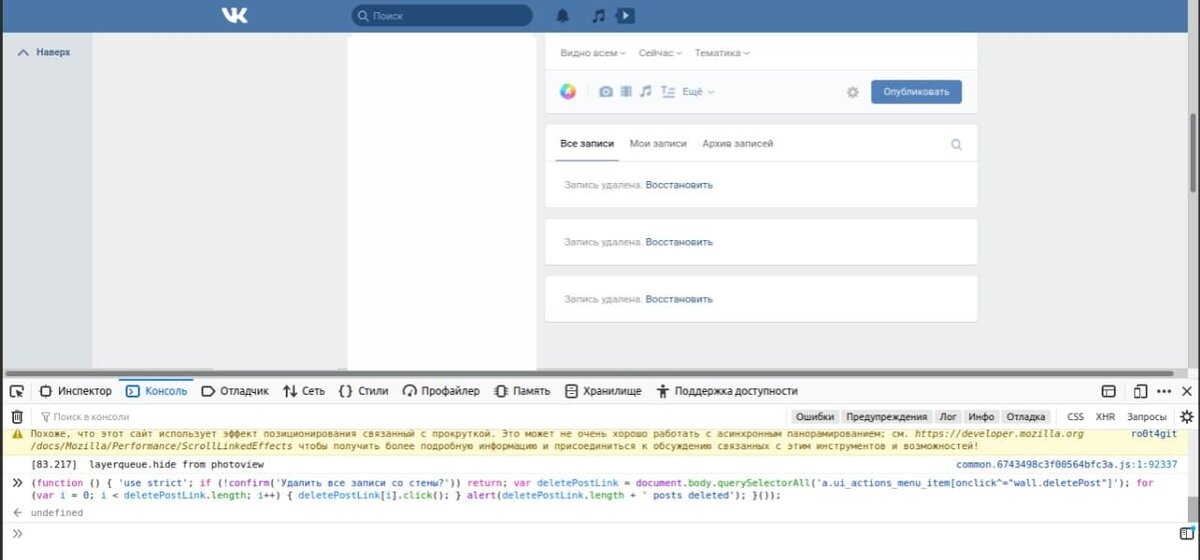Viewport: 1200px width, 560px height.
Task: Open DevTools more options menu
Action: [x=1165, y=391]
